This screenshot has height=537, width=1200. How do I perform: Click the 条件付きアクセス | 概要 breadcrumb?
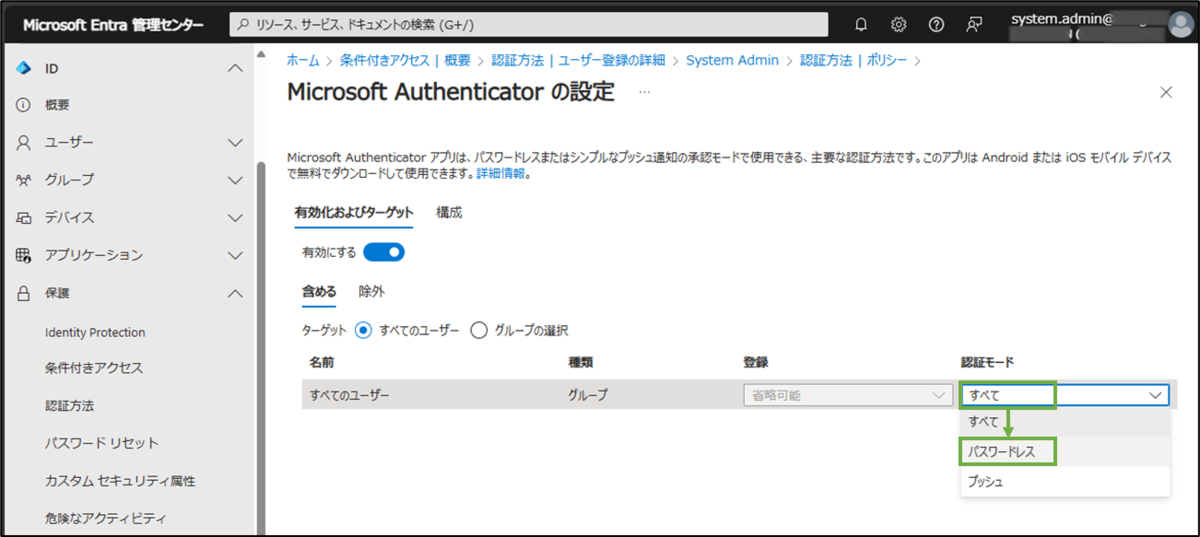click(x=405, y=60)
